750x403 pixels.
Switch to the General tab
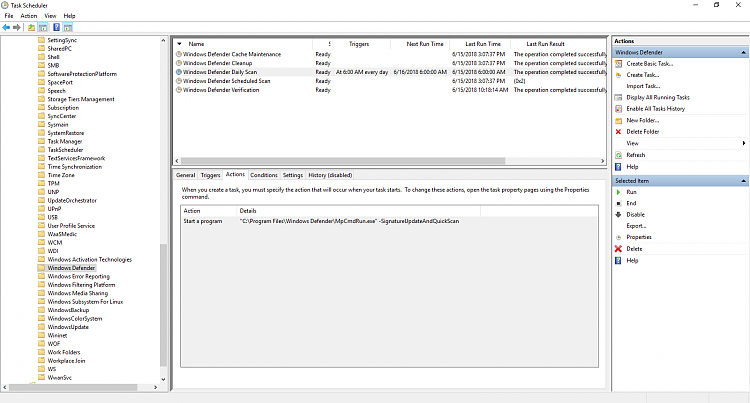pyautogui.click(x=186, y=175)
